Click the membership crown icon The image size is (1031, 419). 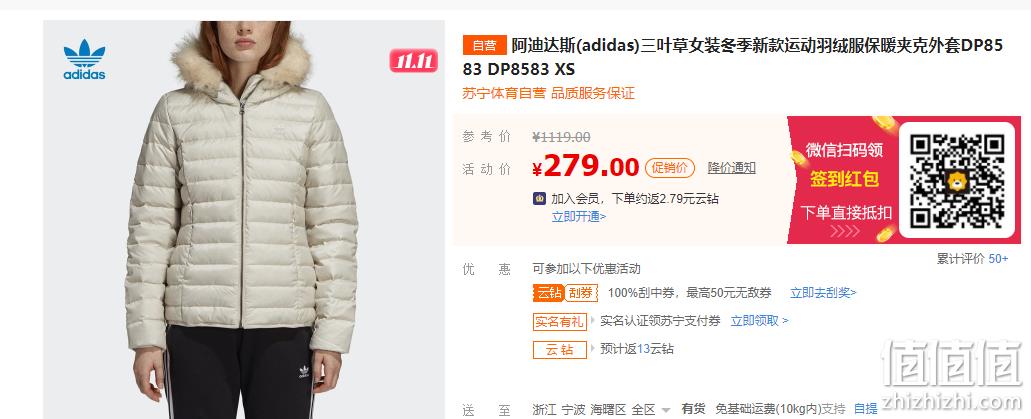click(x=539, y=198)
